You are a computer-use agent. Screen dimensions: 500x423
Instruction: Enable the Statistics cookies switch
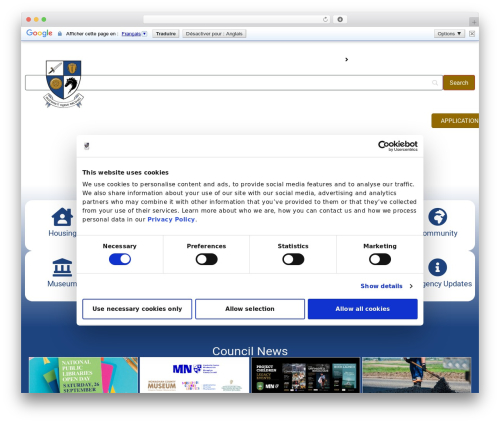[293, 259]
